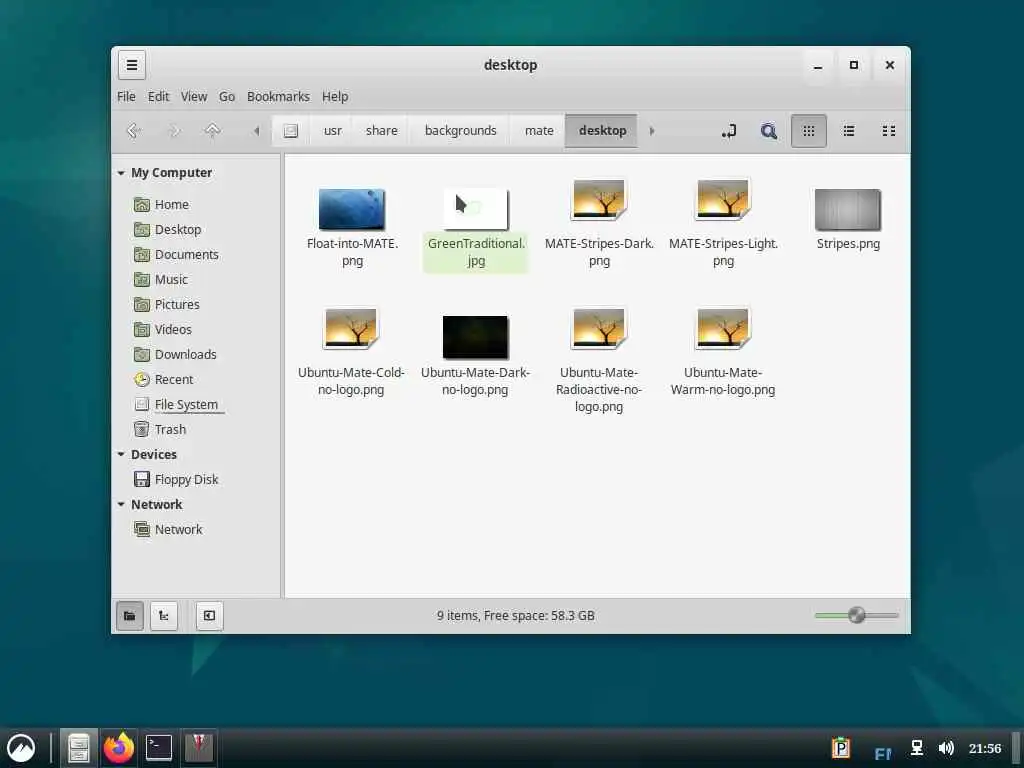
Task: Switch to compact view
Action: [x=888, y=131]
